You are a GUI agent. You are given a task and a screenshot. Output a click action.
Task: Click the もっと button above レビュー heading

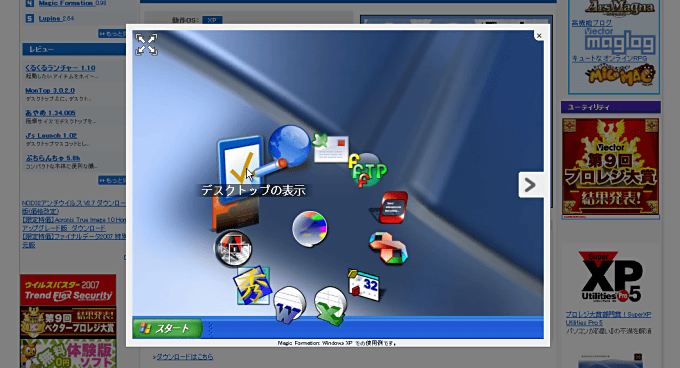pos(112,34)
